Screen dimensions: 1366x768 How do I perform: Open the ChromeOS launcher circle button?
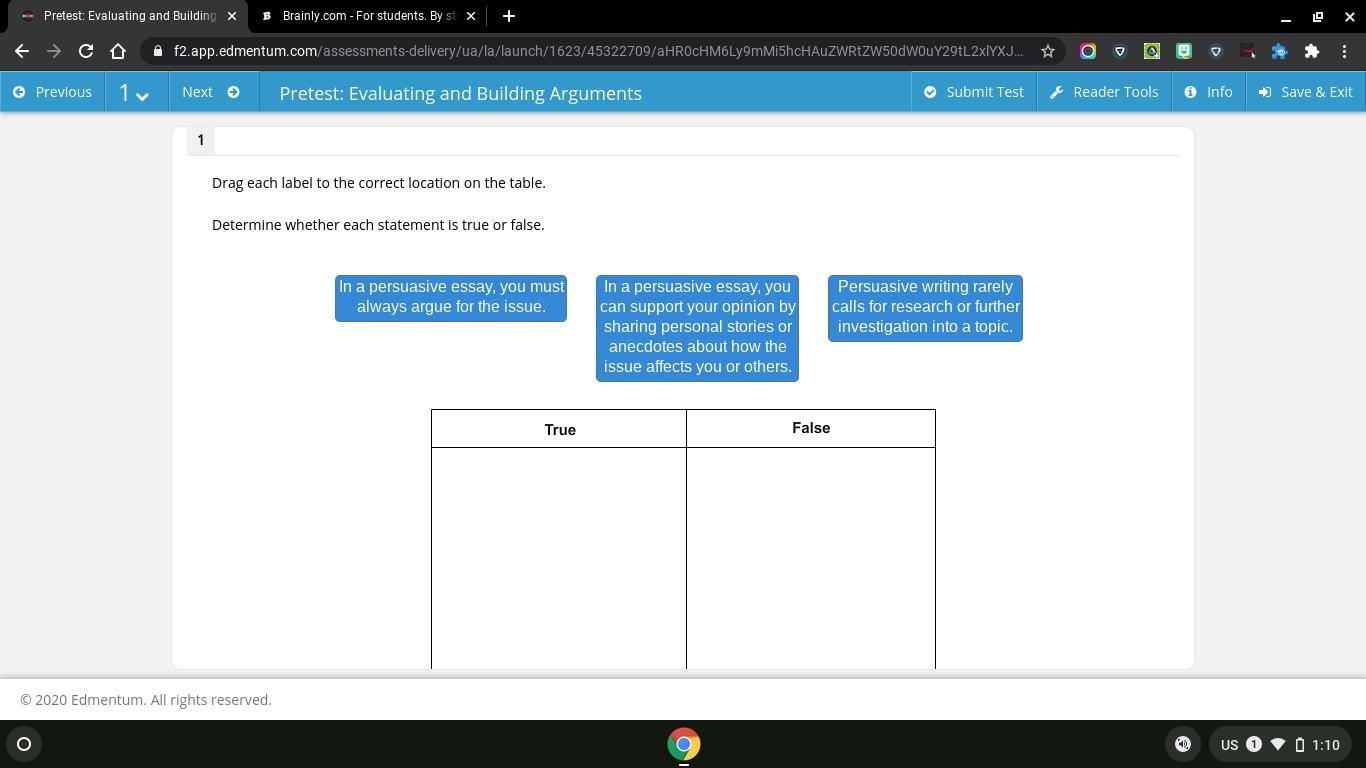point(24,744)
